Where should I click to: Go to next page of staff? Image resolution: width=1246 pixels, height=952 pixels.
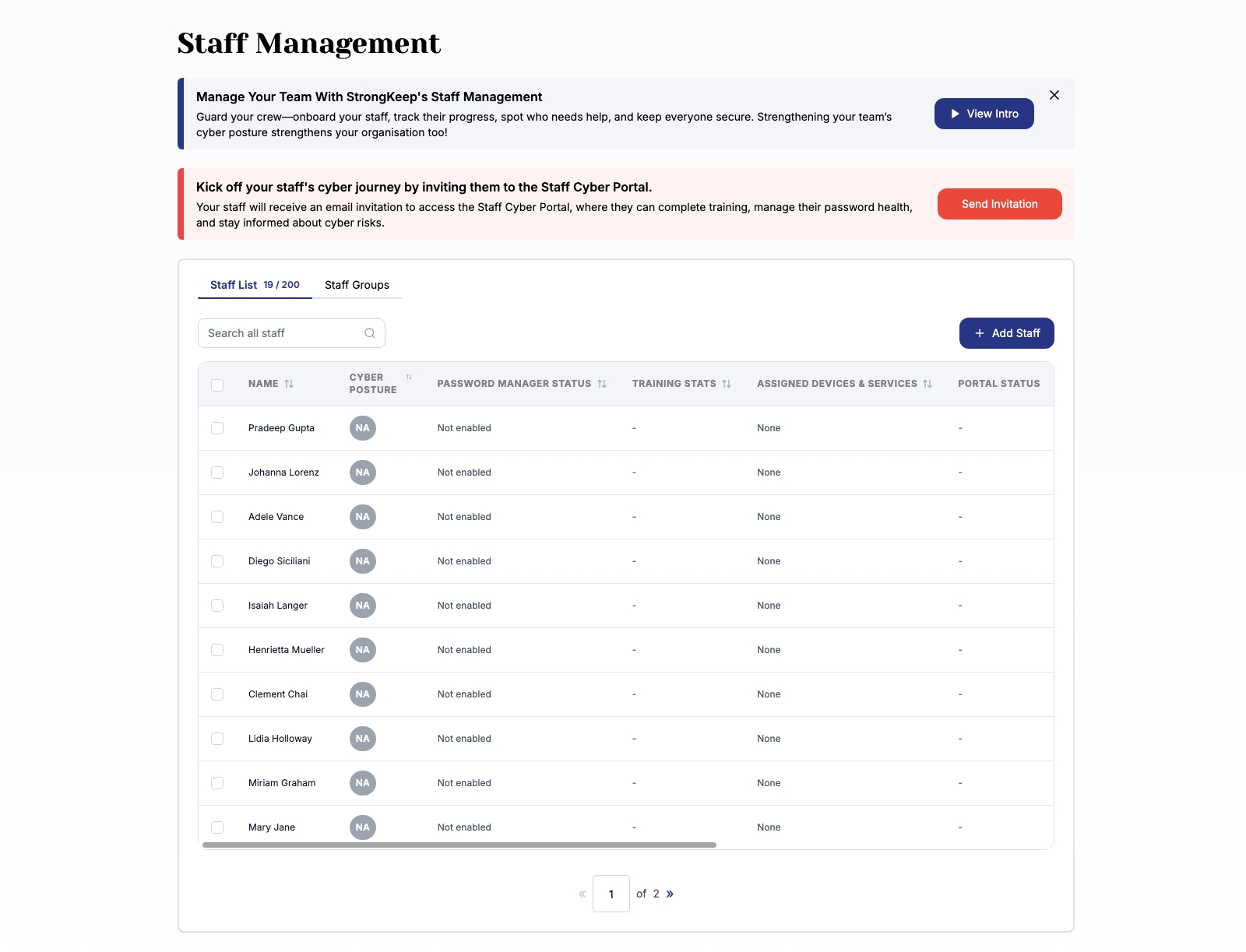670,894
